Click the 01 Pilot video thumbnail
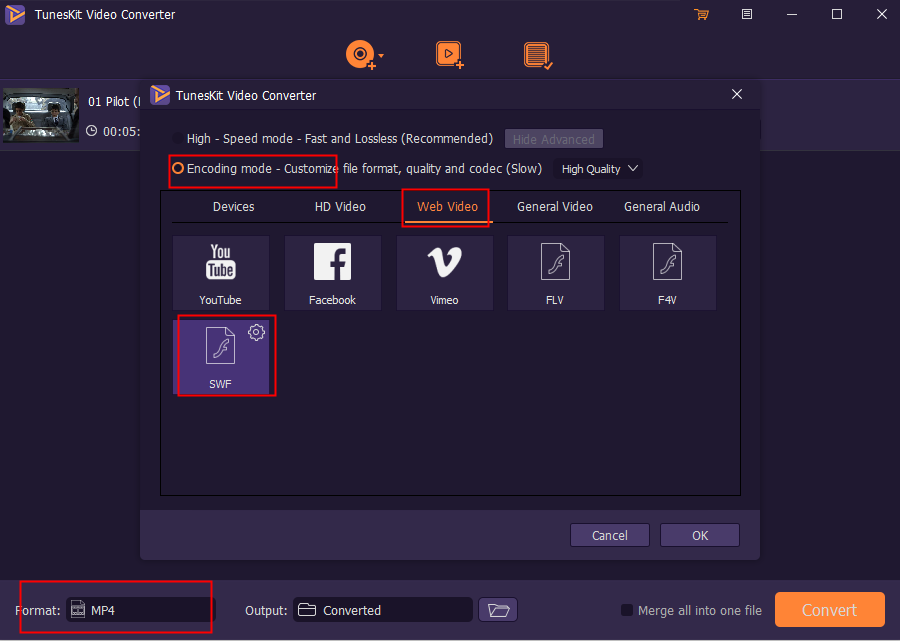 coord(41,115)
